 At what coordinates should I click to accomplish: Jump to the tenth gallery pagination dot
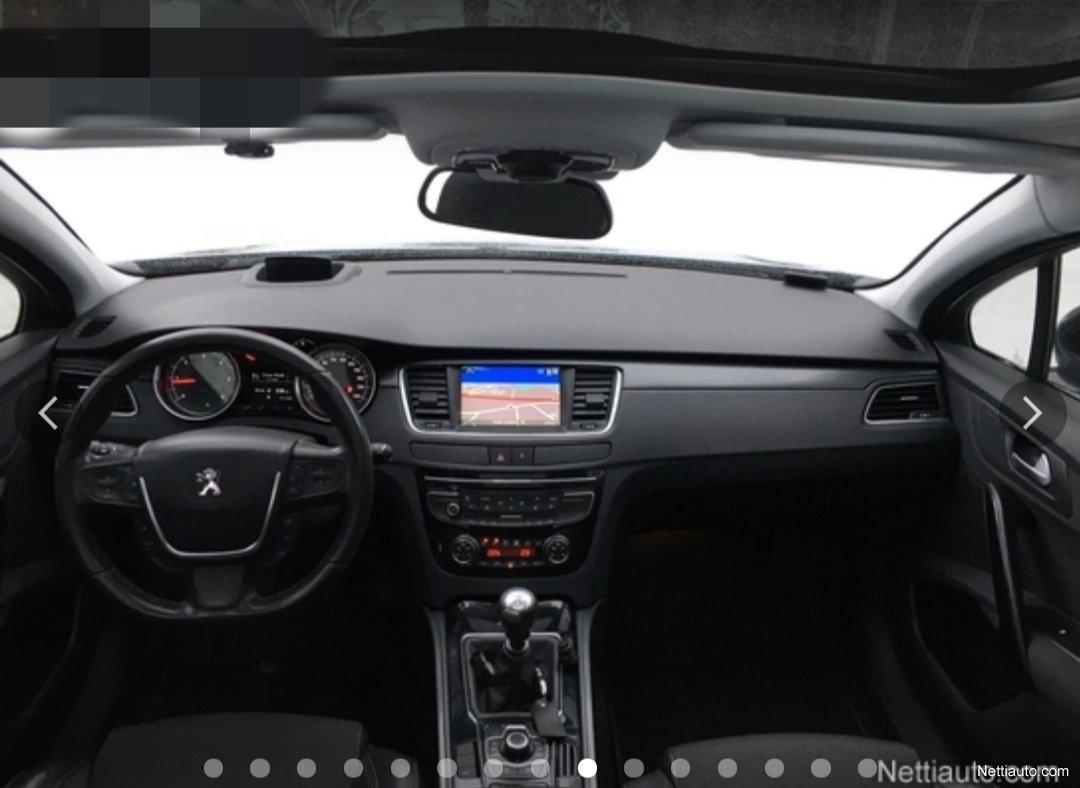point(634,768)
